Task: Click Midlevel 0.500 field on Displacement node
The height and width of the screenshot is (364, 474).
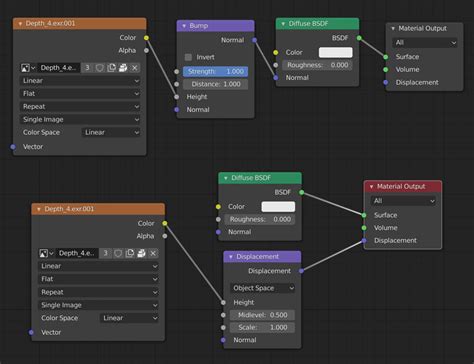Action: tap(263, 315)
